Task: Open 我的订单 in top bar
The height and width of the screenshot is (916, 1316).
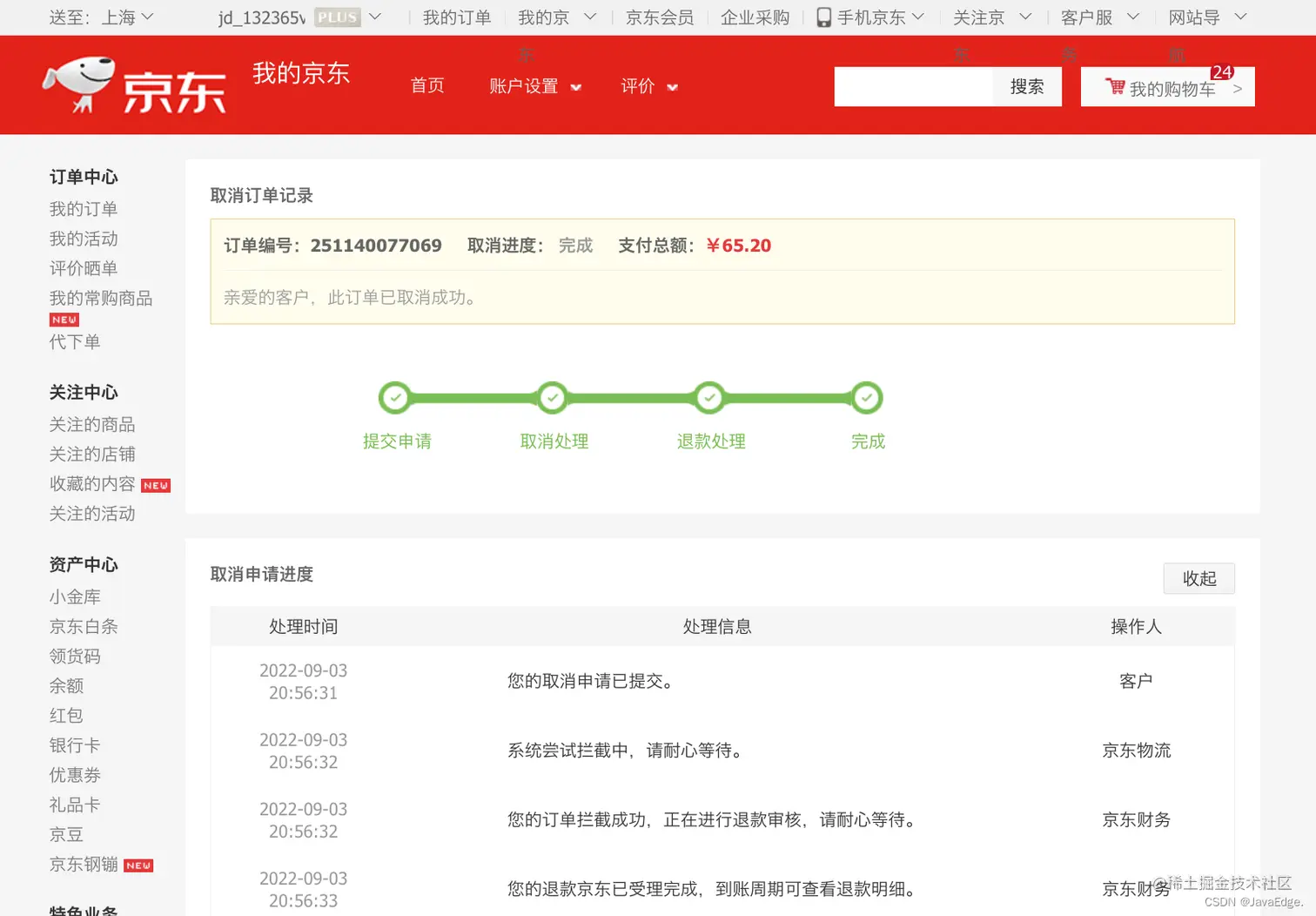Action: [457, 17]
